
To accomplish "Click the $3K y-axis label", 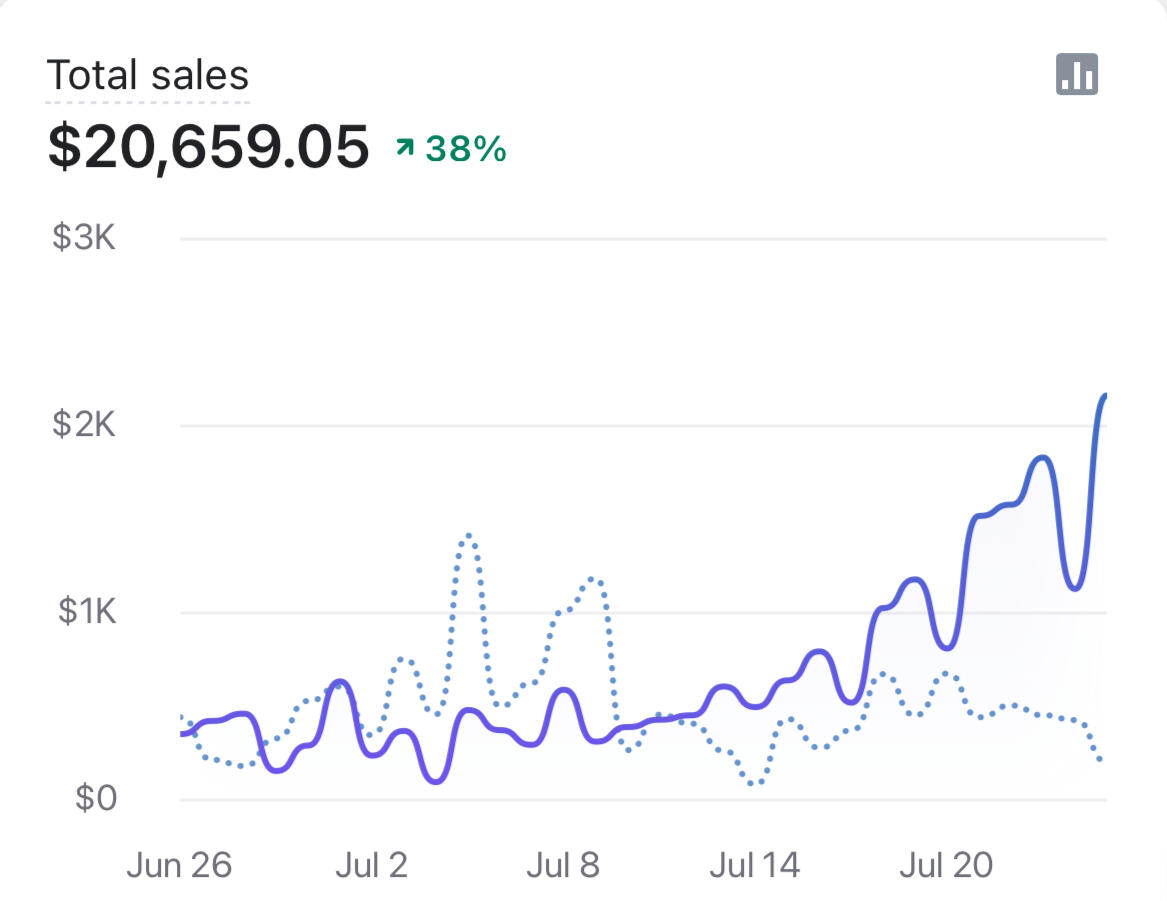I will pyautogui.click(x=84, y=239).
